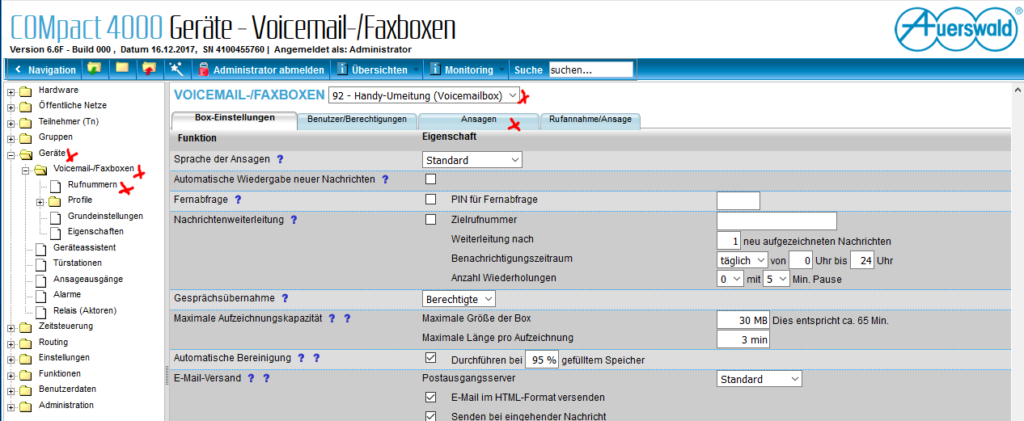Open Relais (Aktoren) in navigation tree
The width and height of the screenshot is (1024, 421).
coord(85,310)
